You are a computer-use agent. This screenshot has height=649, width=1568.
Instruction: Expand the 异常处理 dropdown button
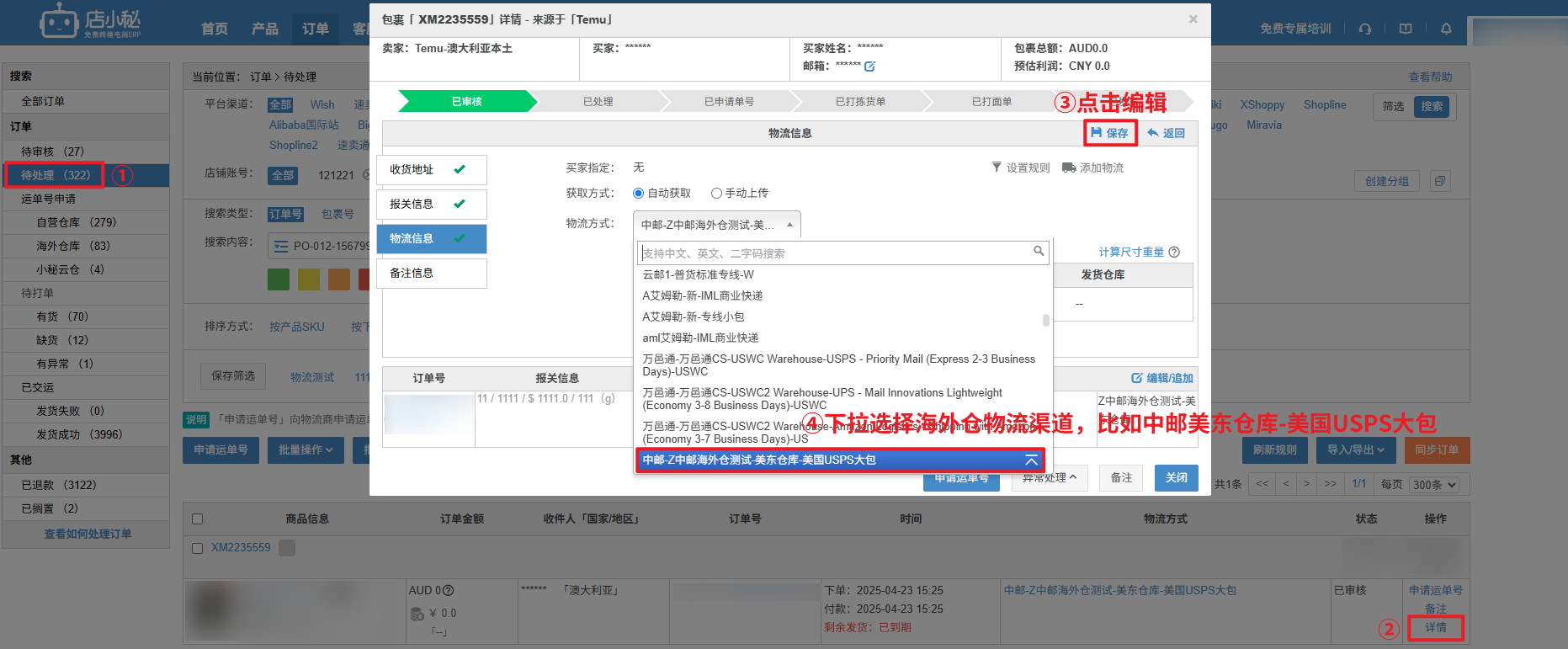click(1050, 478)
